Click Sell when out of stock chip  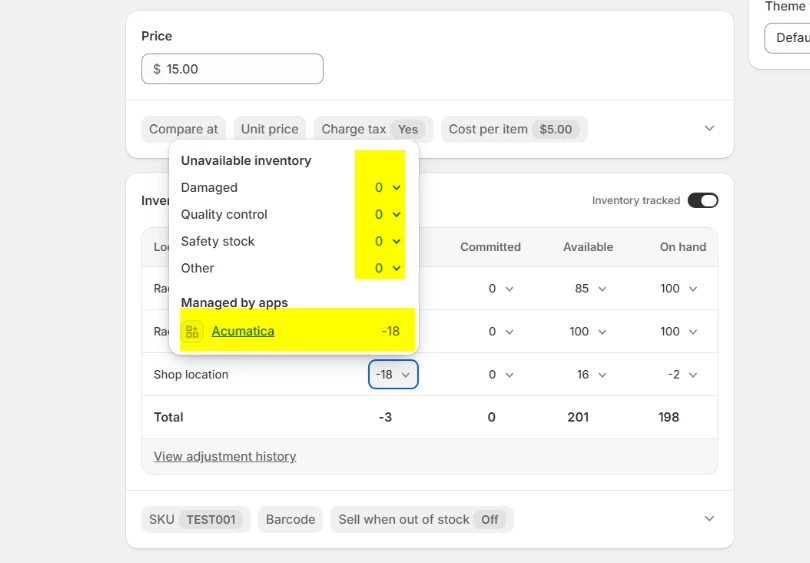(x=421, y=519)
